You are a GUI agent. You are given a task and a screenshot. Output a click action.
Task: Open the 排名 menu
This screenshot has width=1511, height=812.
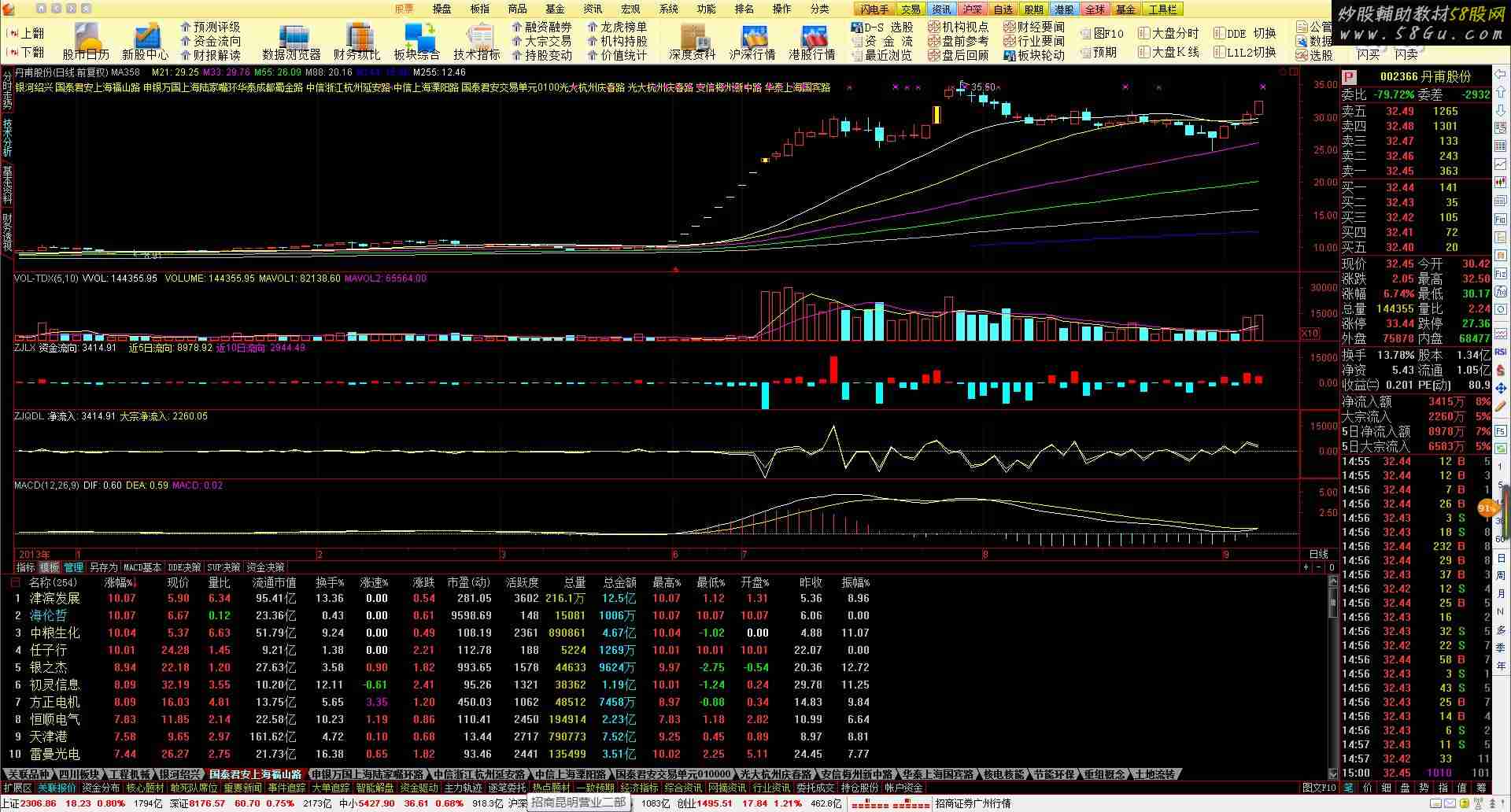point(744,9)
